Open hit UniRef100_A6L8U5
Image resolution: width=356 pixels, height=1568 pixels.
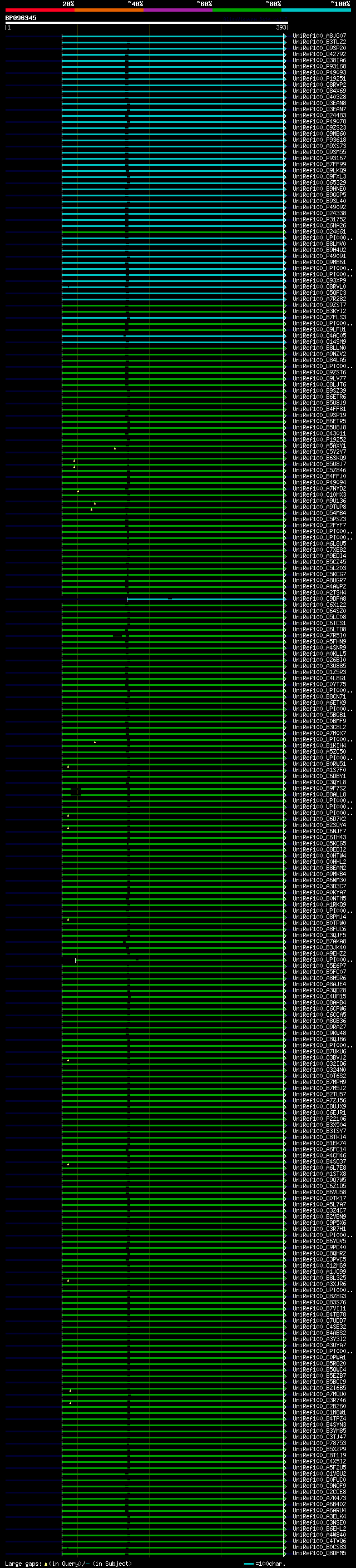point(319,544)
